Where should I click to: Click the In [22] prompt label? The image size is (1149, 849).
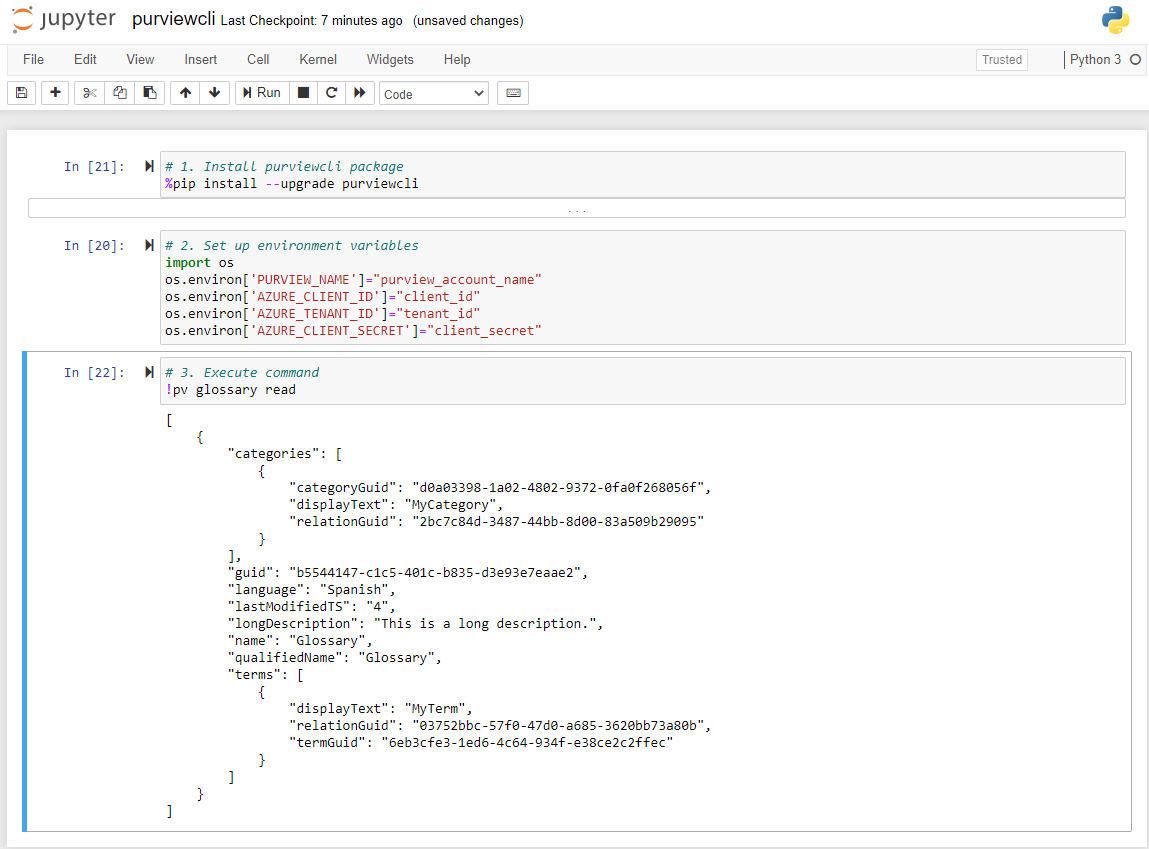click(x=94, y=372)
